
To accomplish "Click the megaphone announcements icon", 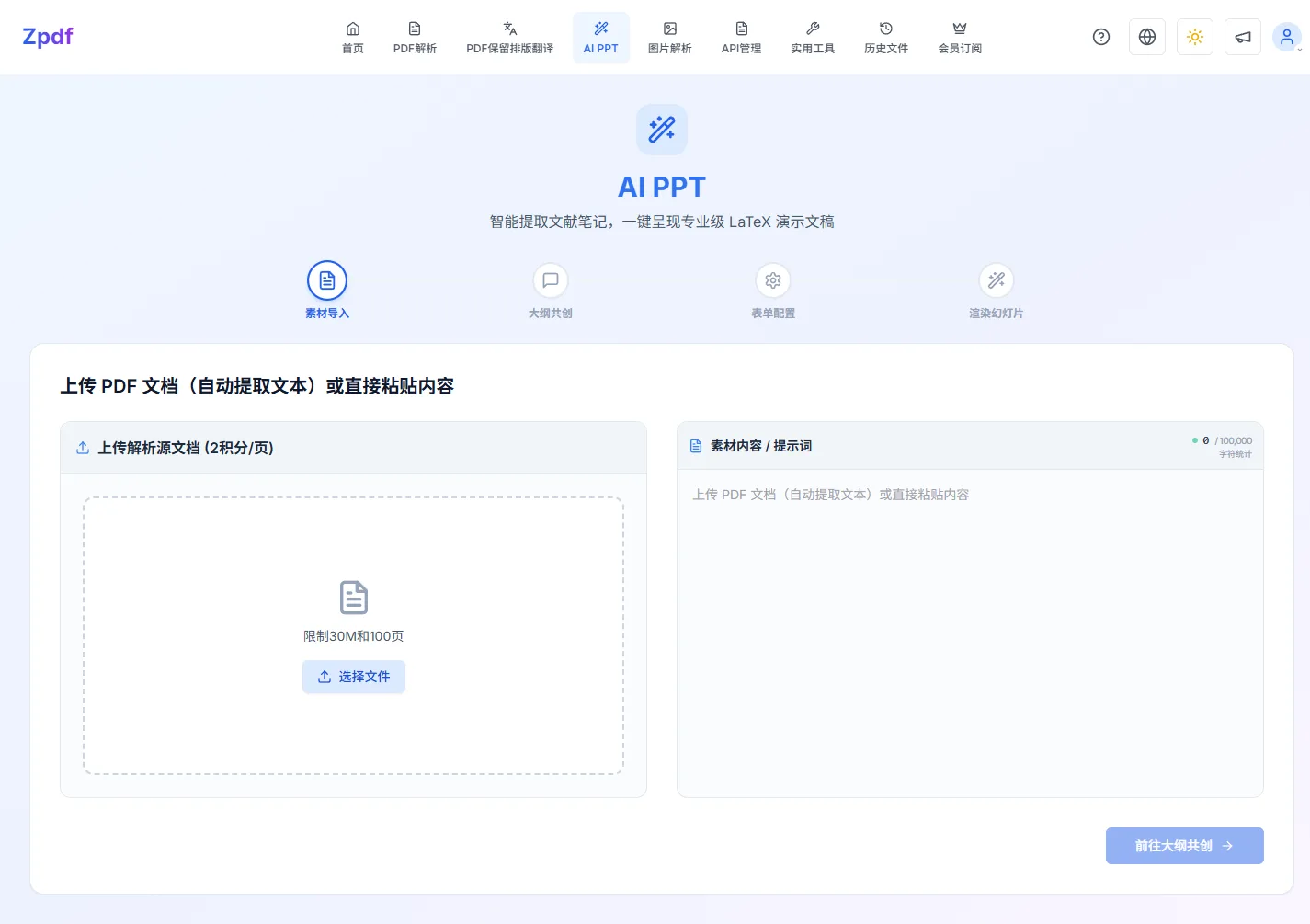I will [x=1243, y=37].
